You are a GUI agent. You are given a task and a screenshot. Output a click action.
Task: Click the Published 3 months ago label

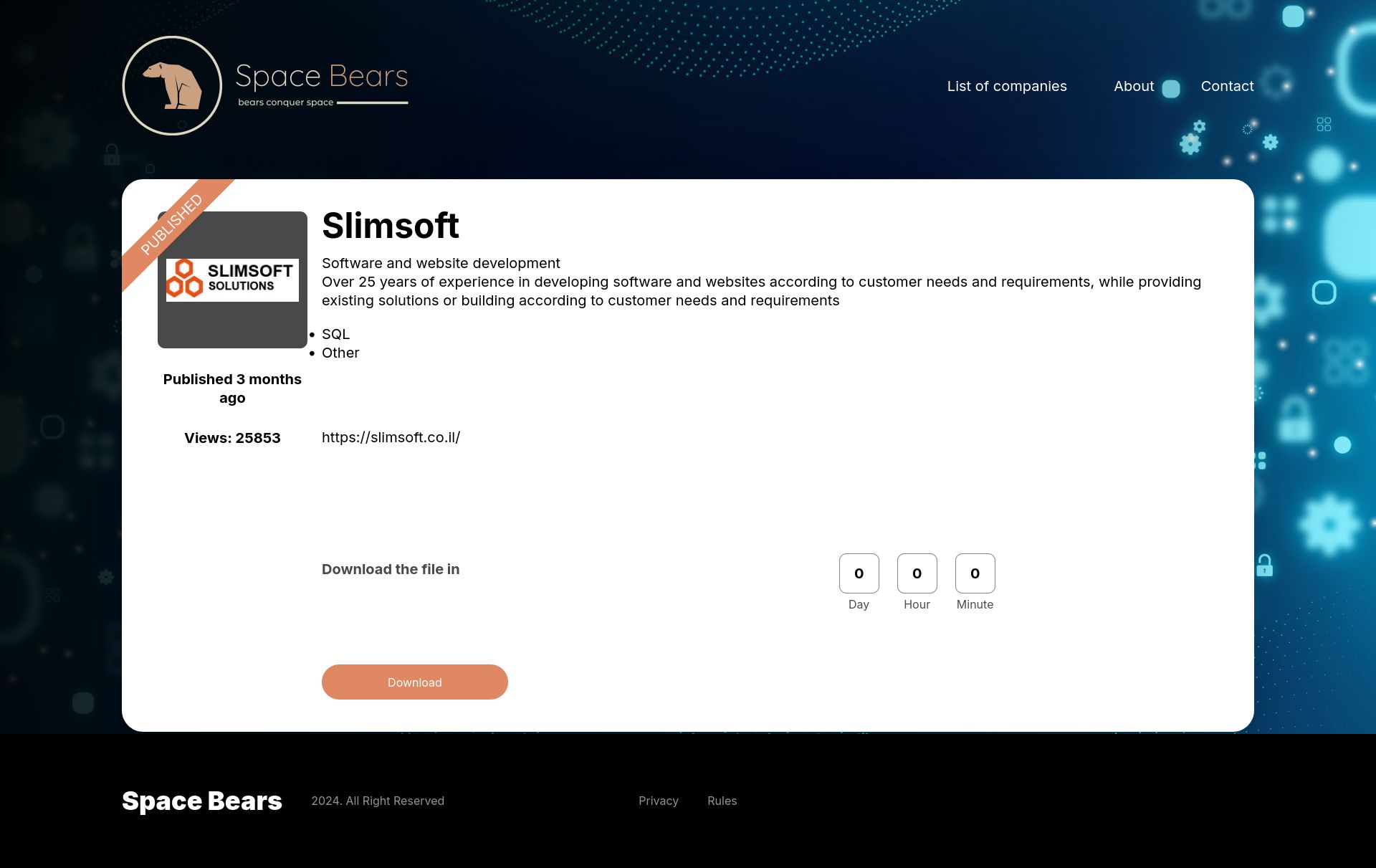[x=232, y=388]
